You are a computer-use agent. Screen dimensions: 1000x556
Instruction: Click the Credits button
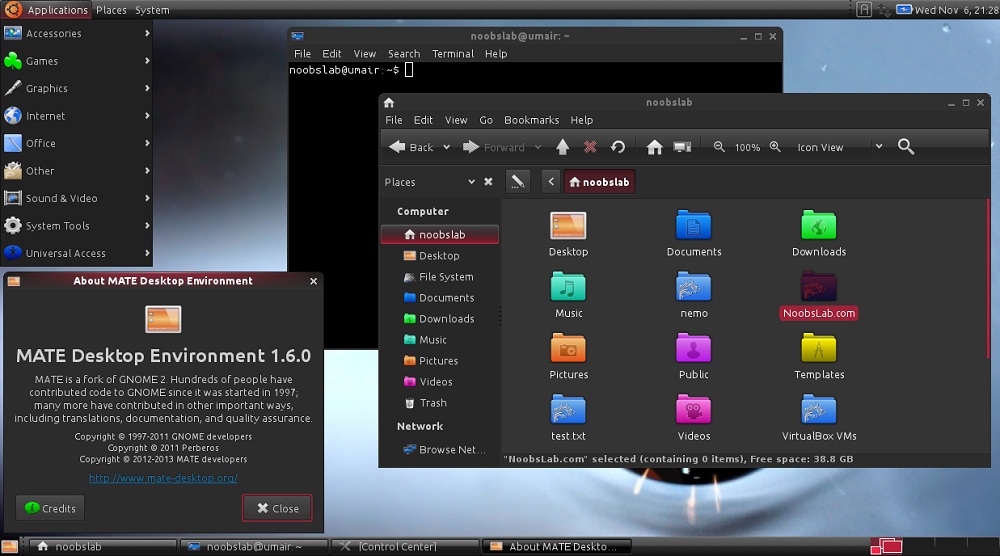pyautogui.click(x=50, y=508)
